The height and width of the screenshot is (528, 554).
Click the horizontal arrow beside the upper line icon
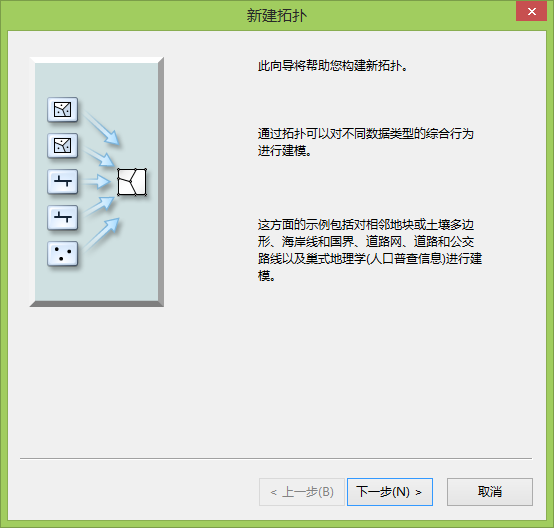pos(96,182)
